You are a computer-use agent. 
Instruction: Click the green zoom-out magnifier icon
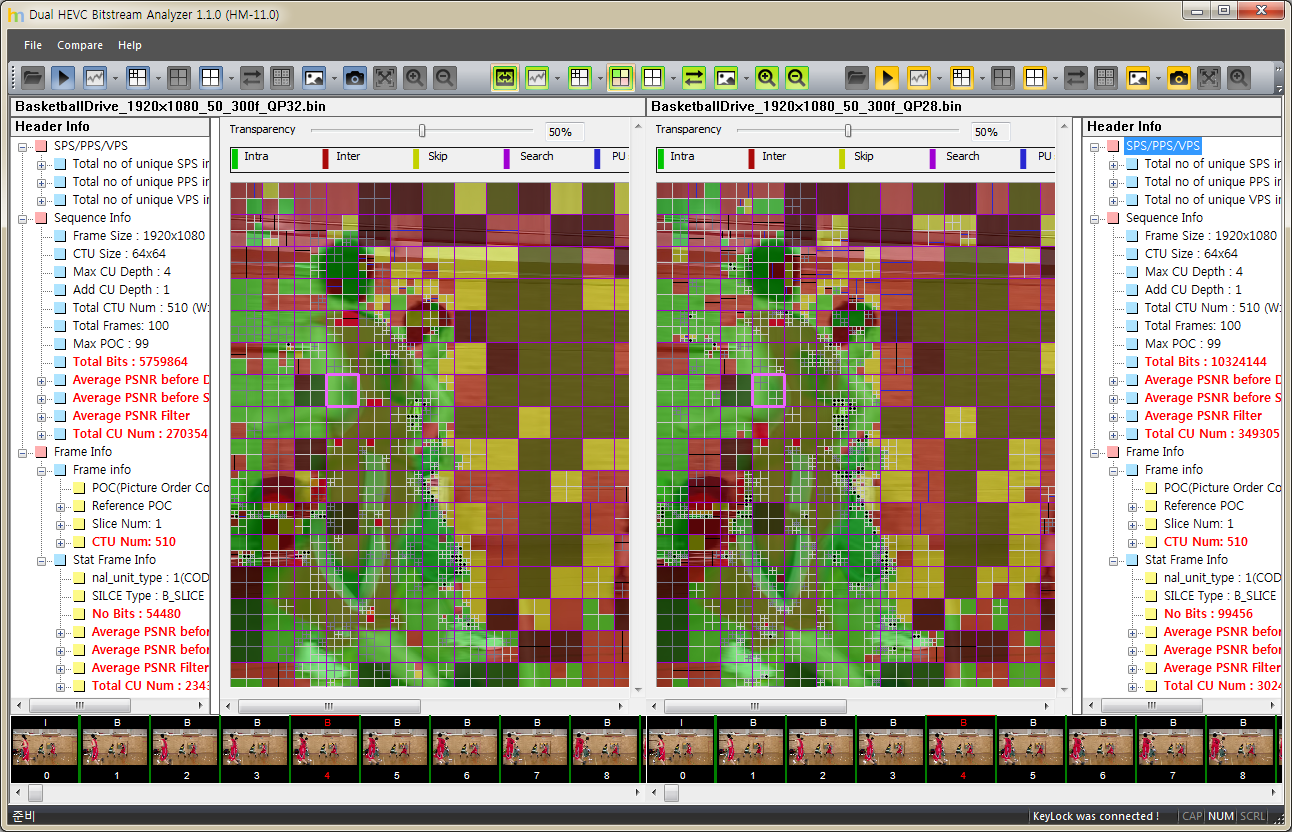[796, 77]
